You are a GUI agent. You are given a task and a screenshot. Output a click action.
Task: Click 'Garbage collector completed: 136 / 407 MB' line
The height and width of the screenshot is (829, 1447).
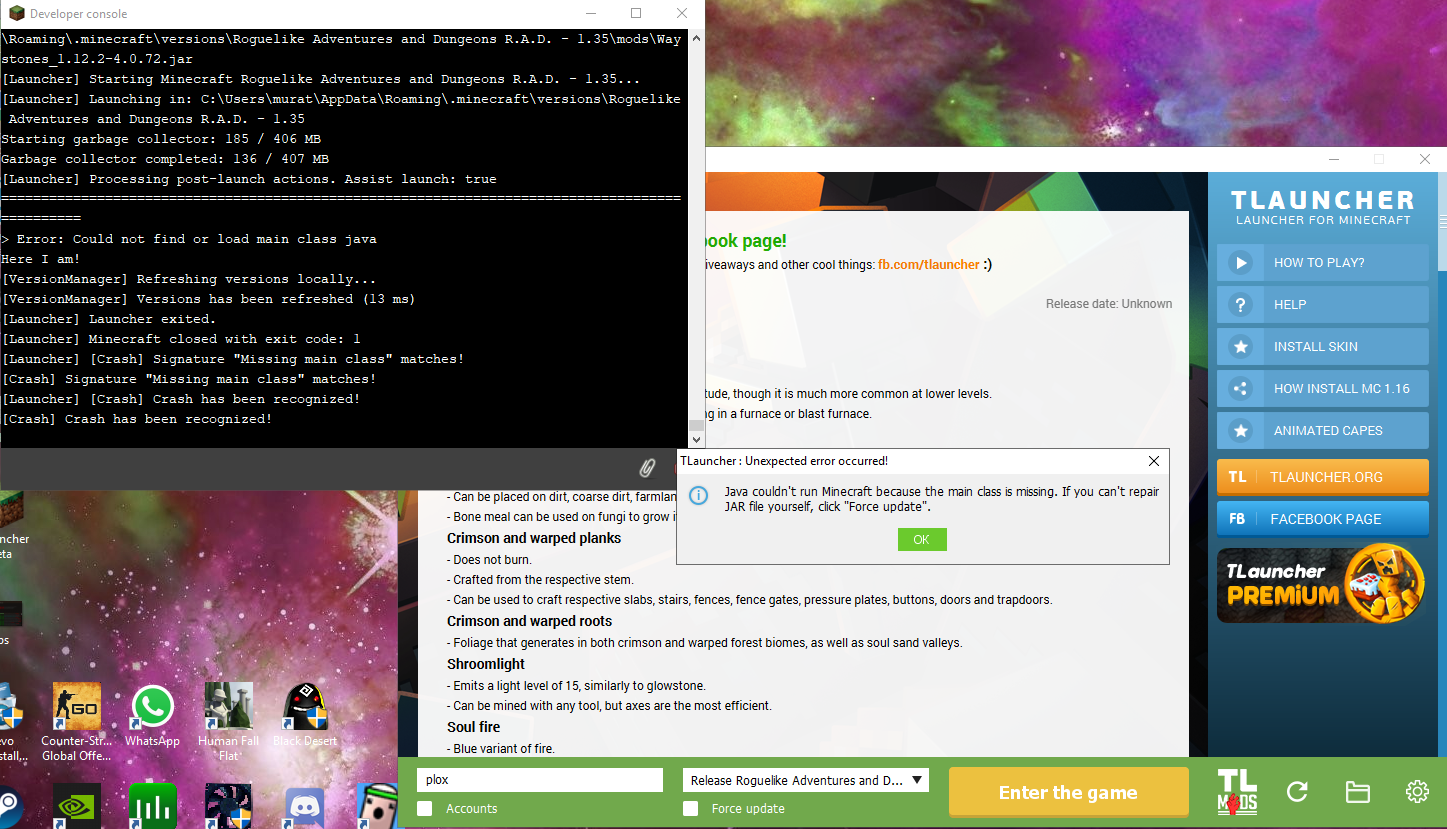pyautogui.click(x=165, y=159)
